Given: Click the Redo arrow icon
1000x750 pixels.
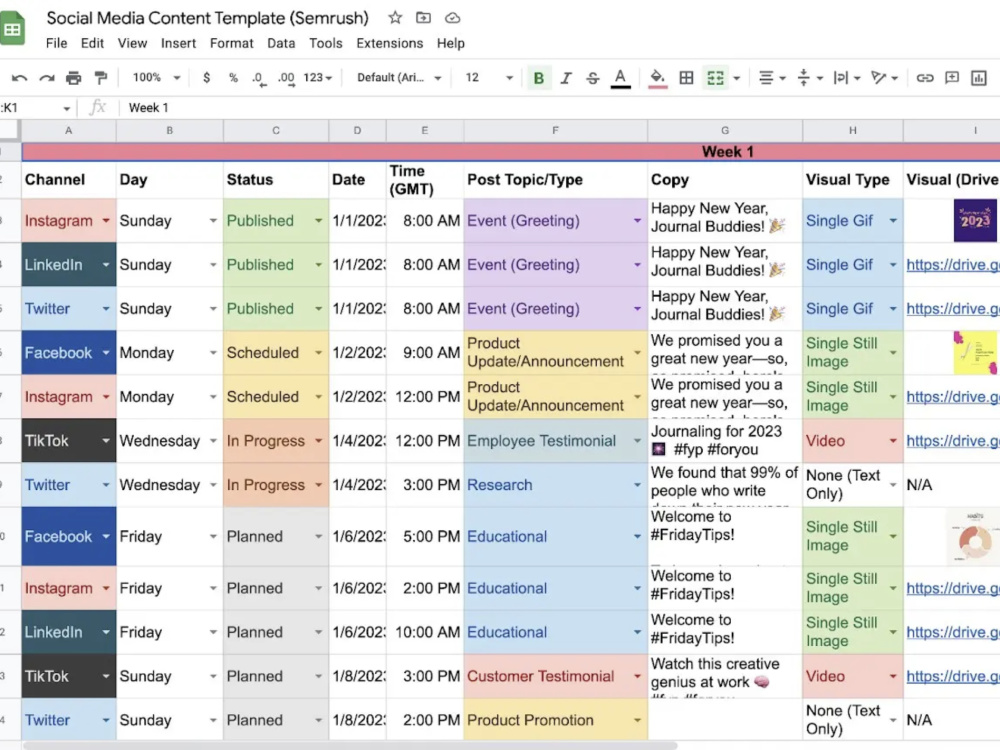Looking at the screenshot, I should click(47, 78).
